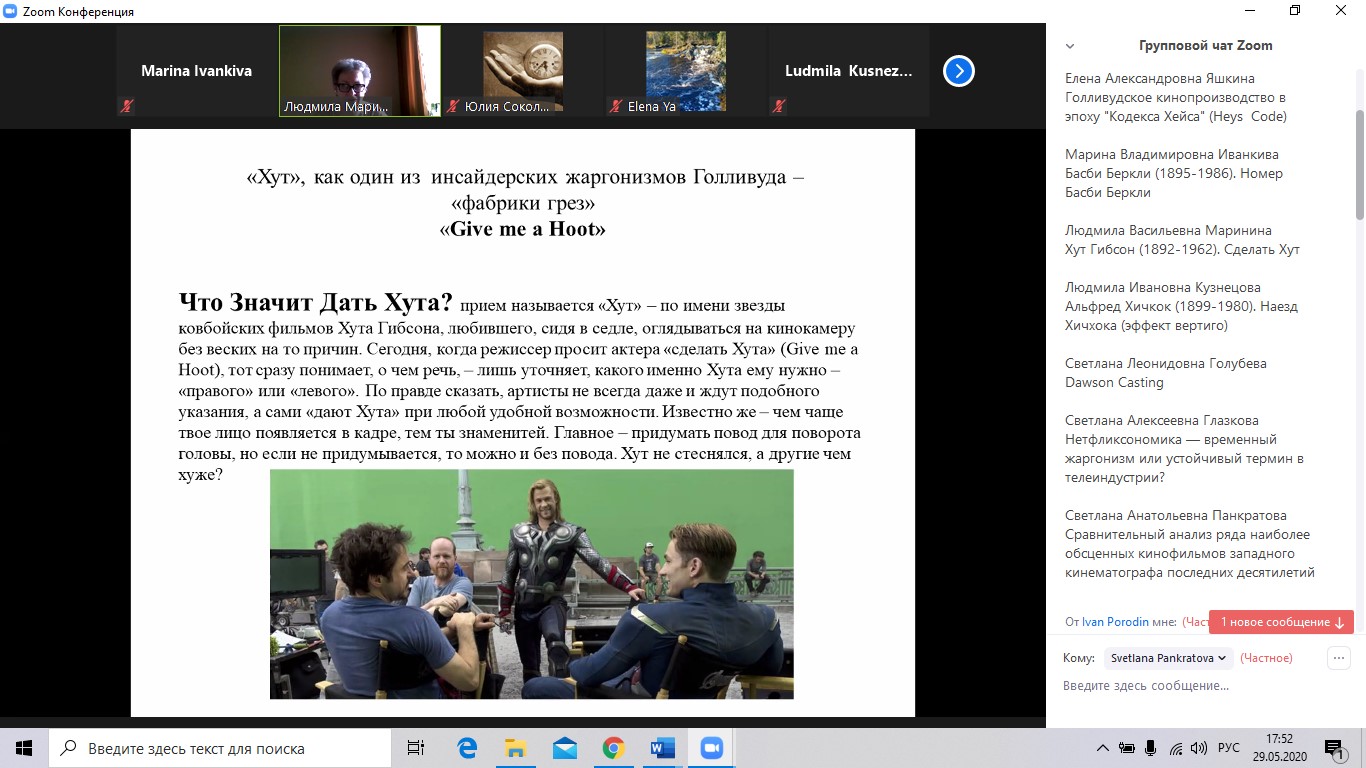Screen dimensions: 1366x768
Task: Click the '1 новое сообщение' notification button
Action: [1281, 622]
